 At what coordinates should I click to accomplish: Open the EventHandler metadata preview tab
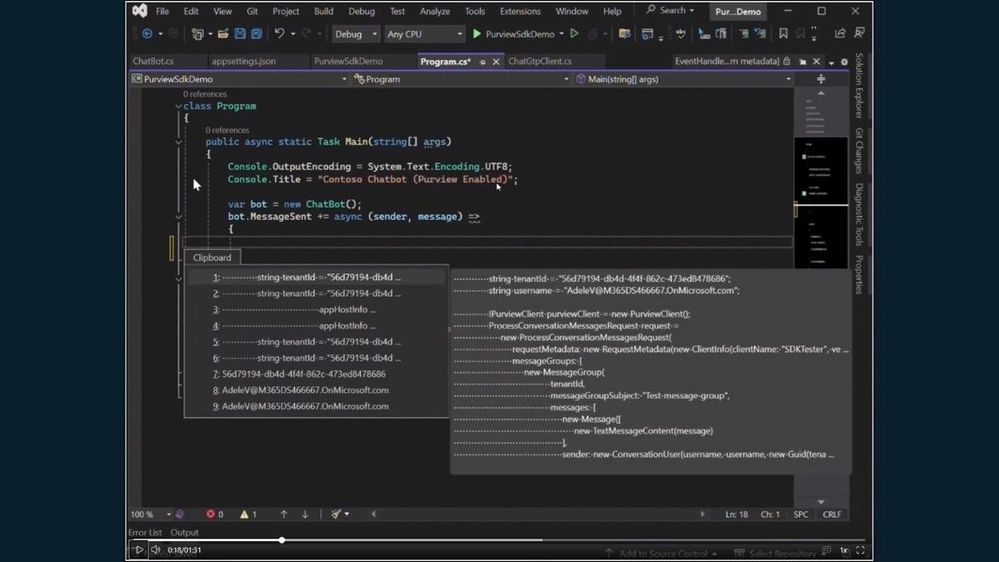coord(727,61)
